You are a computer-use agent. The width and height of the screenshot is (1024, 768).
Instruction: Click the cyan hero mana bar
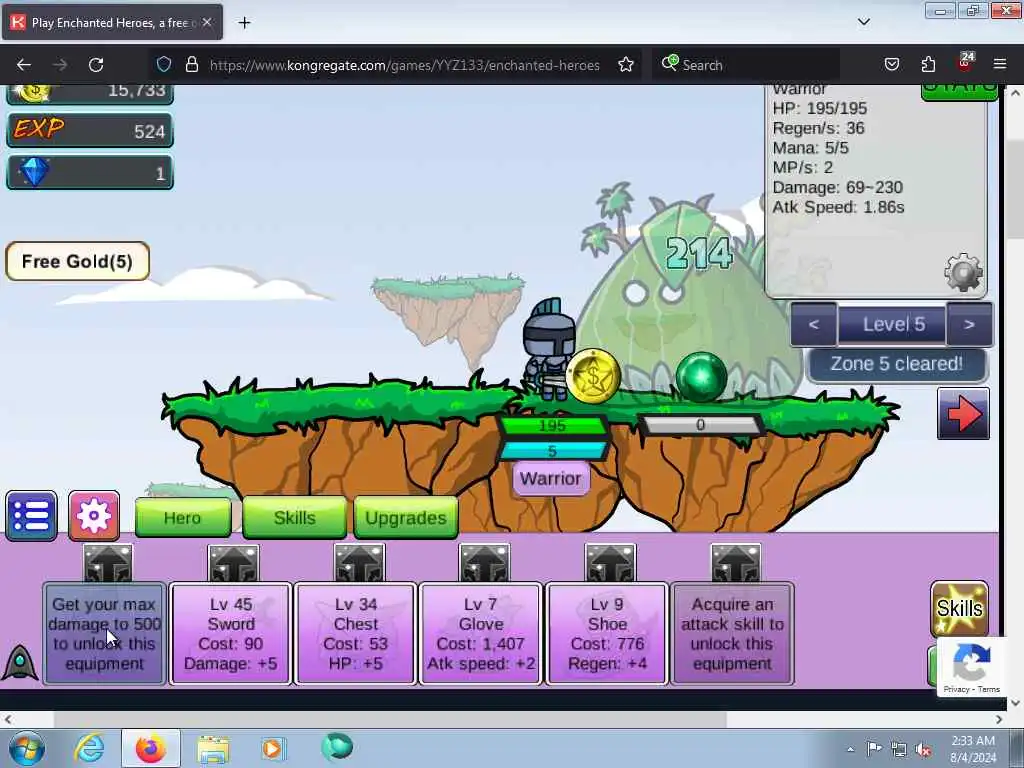pos(552,451)
